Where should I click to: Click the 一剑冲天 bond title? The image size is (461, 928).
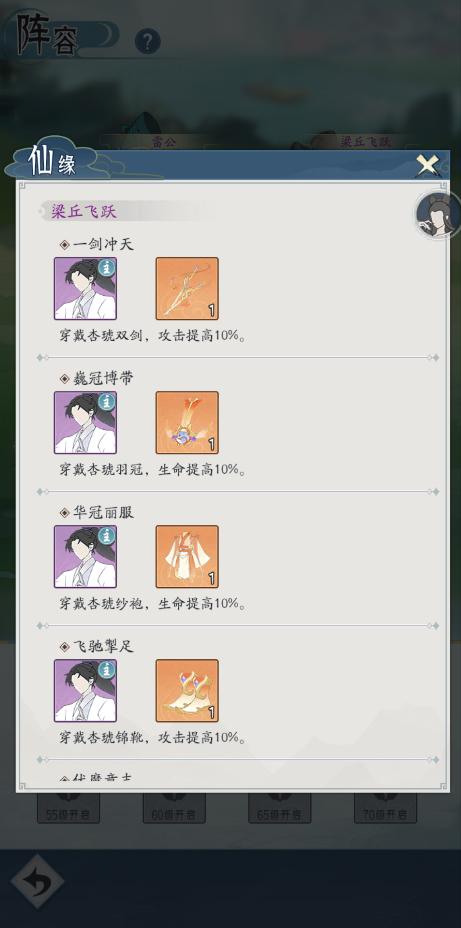[103, 244]
